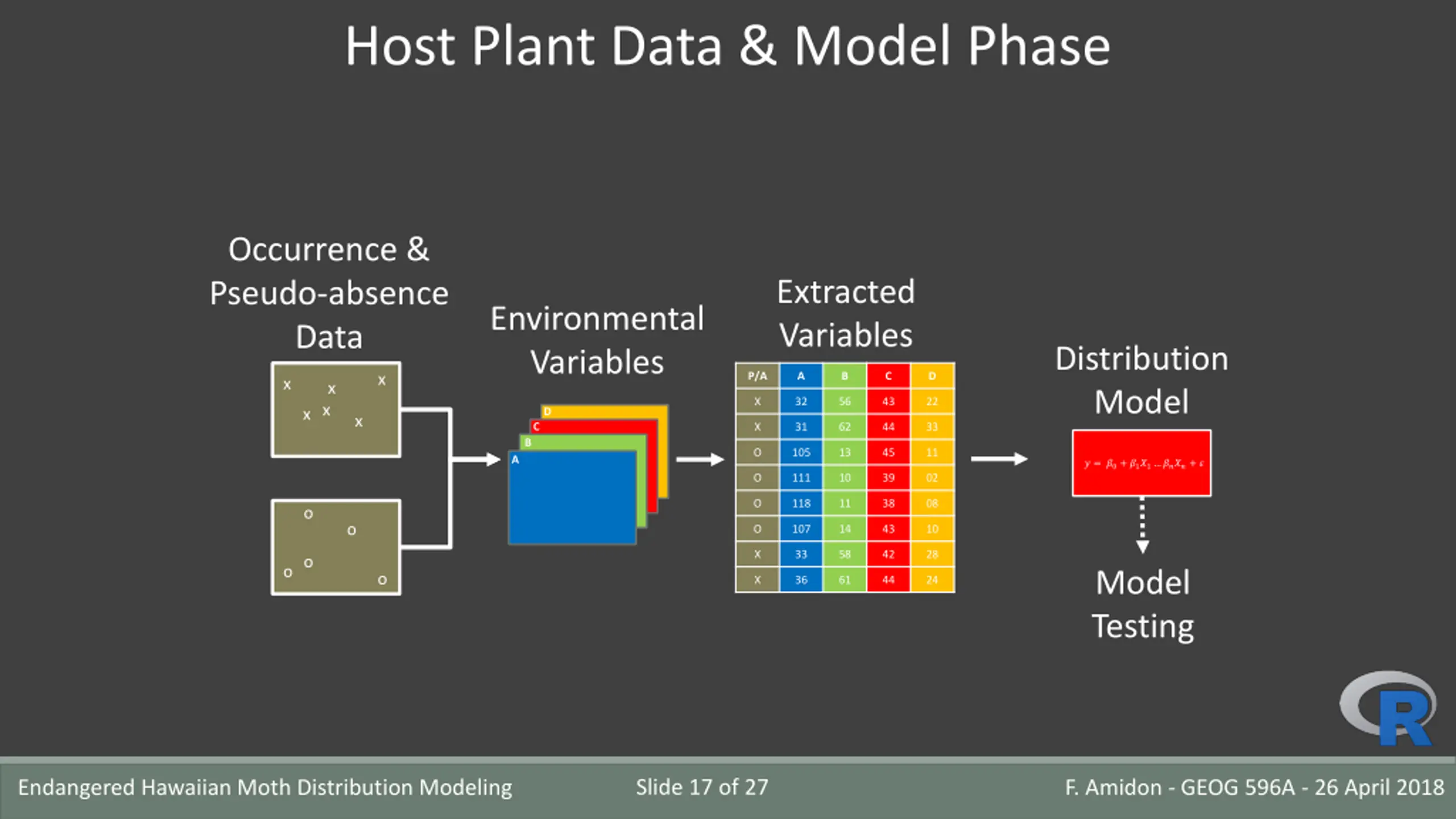Image resolution: width=1456 pixels, height=819 pixels.
Task: Click table cell with value 39
Action: point(888,478)
